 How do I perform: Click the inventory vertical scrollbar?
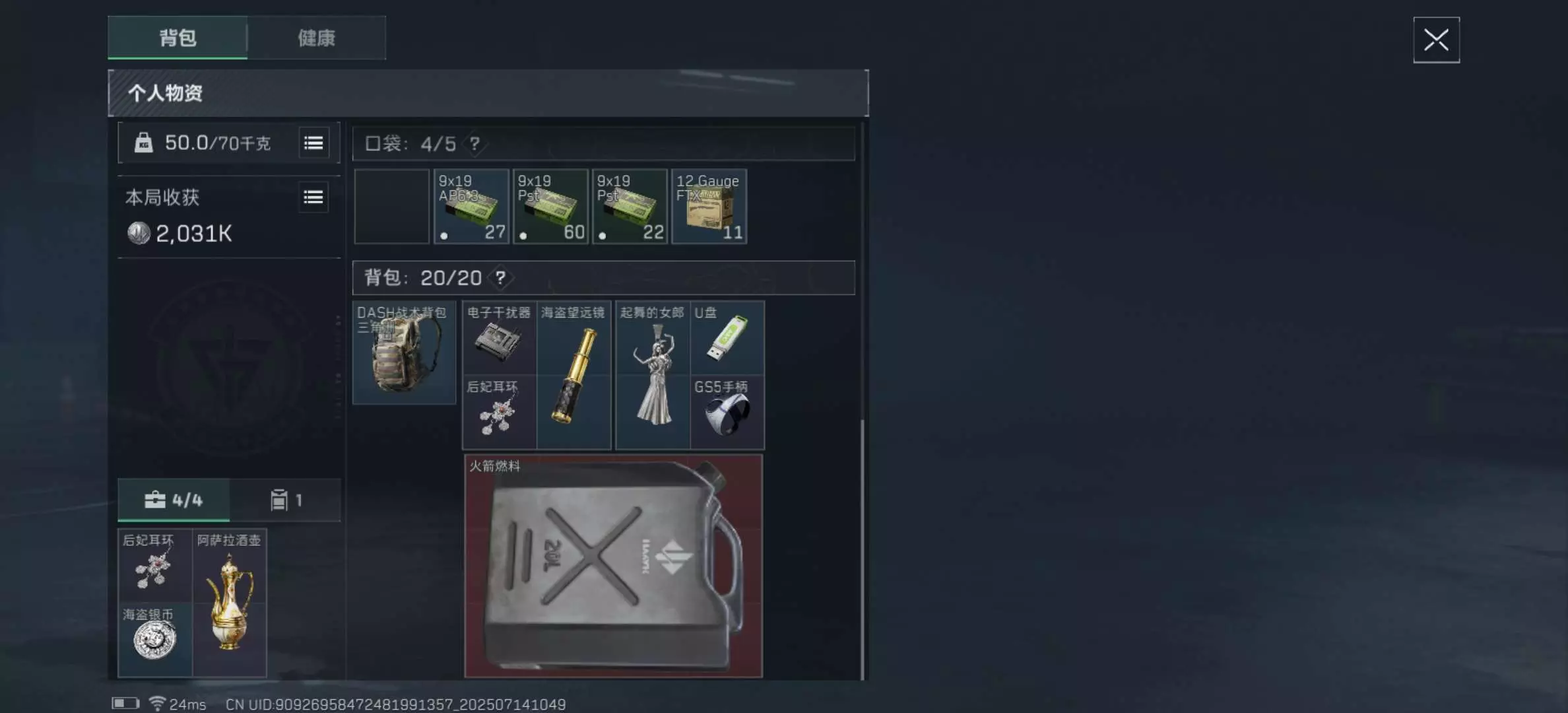(862, 548)
